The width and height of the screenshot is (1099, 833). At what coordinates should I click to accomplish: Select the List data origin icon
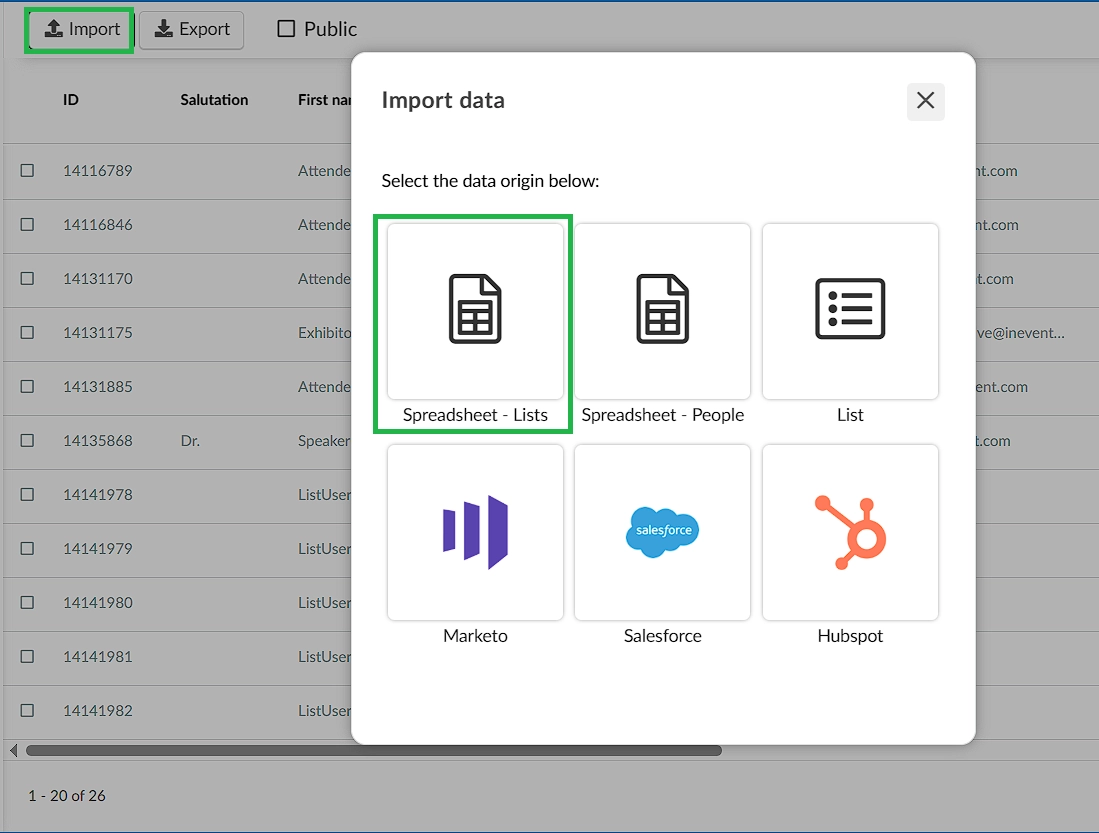point(850,311)
